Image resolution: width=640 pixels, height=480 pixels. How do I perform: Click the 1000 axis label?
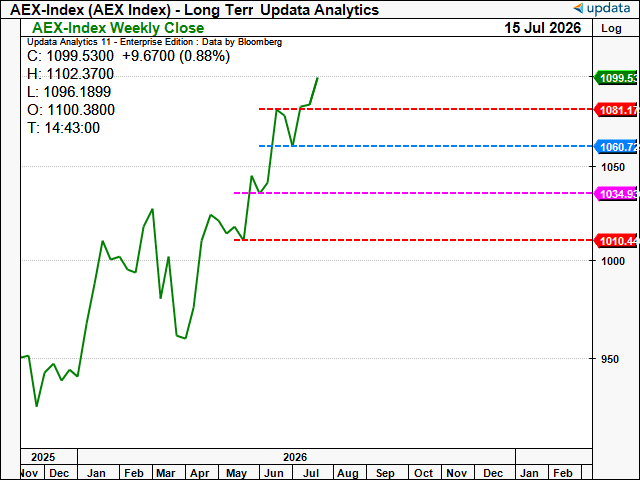pyautogui.click(x=613, y=261)
